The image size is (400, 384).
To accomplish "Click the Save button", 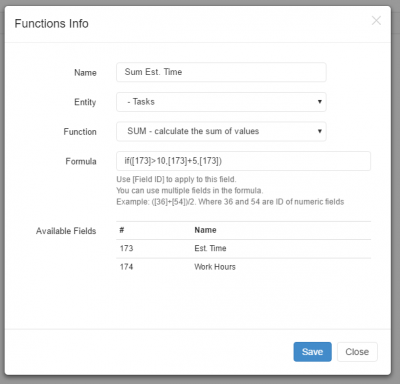I will click(x=312, y=352).
